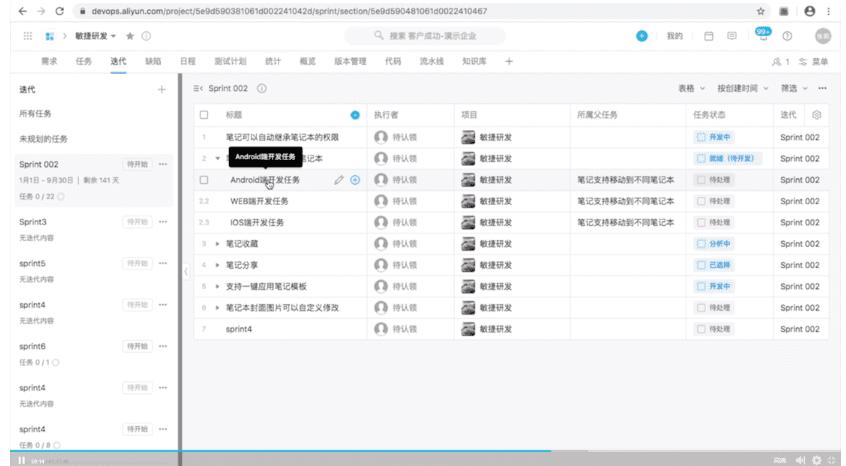Open the more menu for sprint6

[163, 346]
